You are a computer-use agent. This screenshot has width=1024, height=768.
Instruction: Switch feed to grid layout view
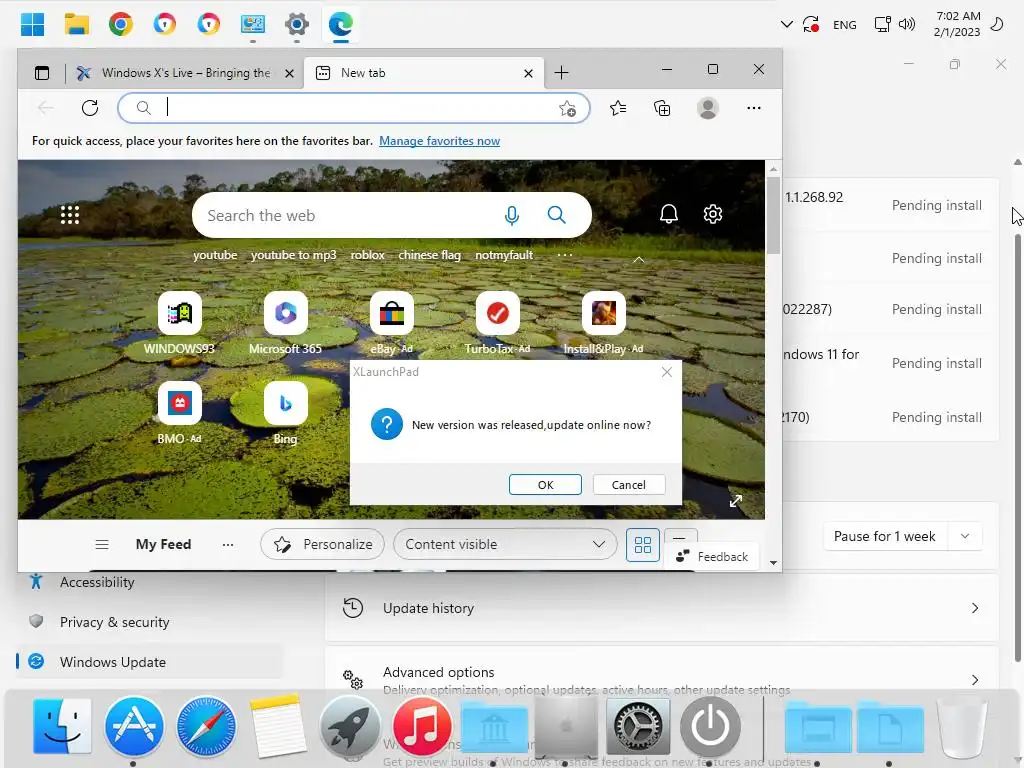coord(643,545)
